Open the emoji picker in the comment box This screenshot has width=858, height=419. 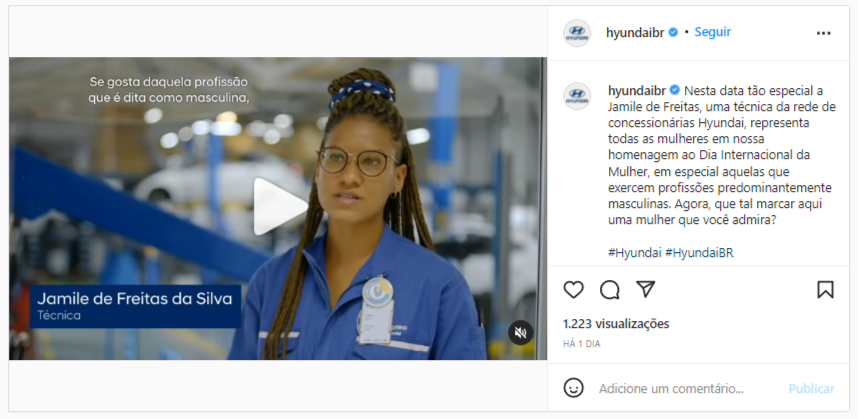pos(573,388)
